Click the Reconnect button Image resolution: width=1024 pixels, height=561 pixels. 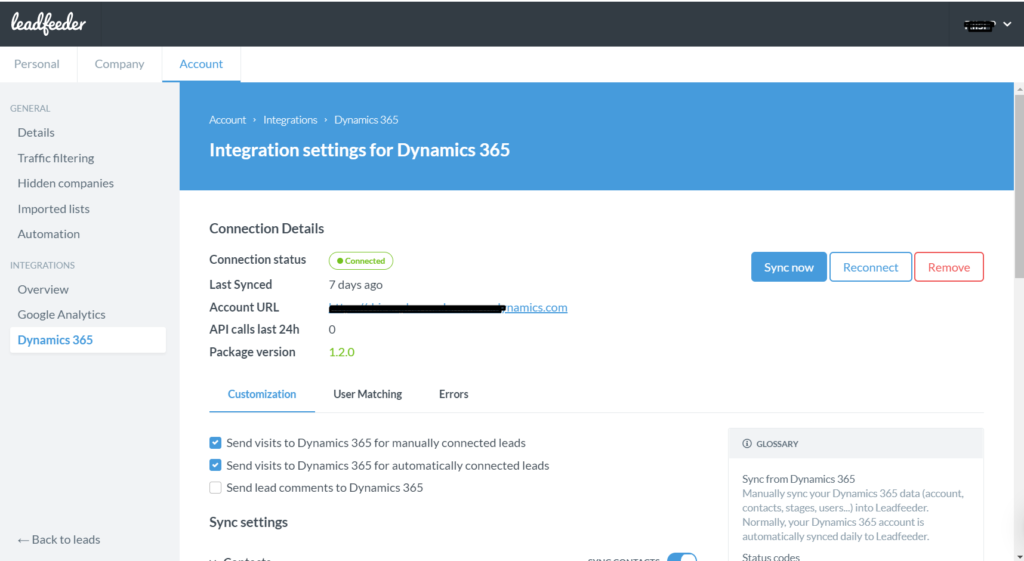click(870, 267)
